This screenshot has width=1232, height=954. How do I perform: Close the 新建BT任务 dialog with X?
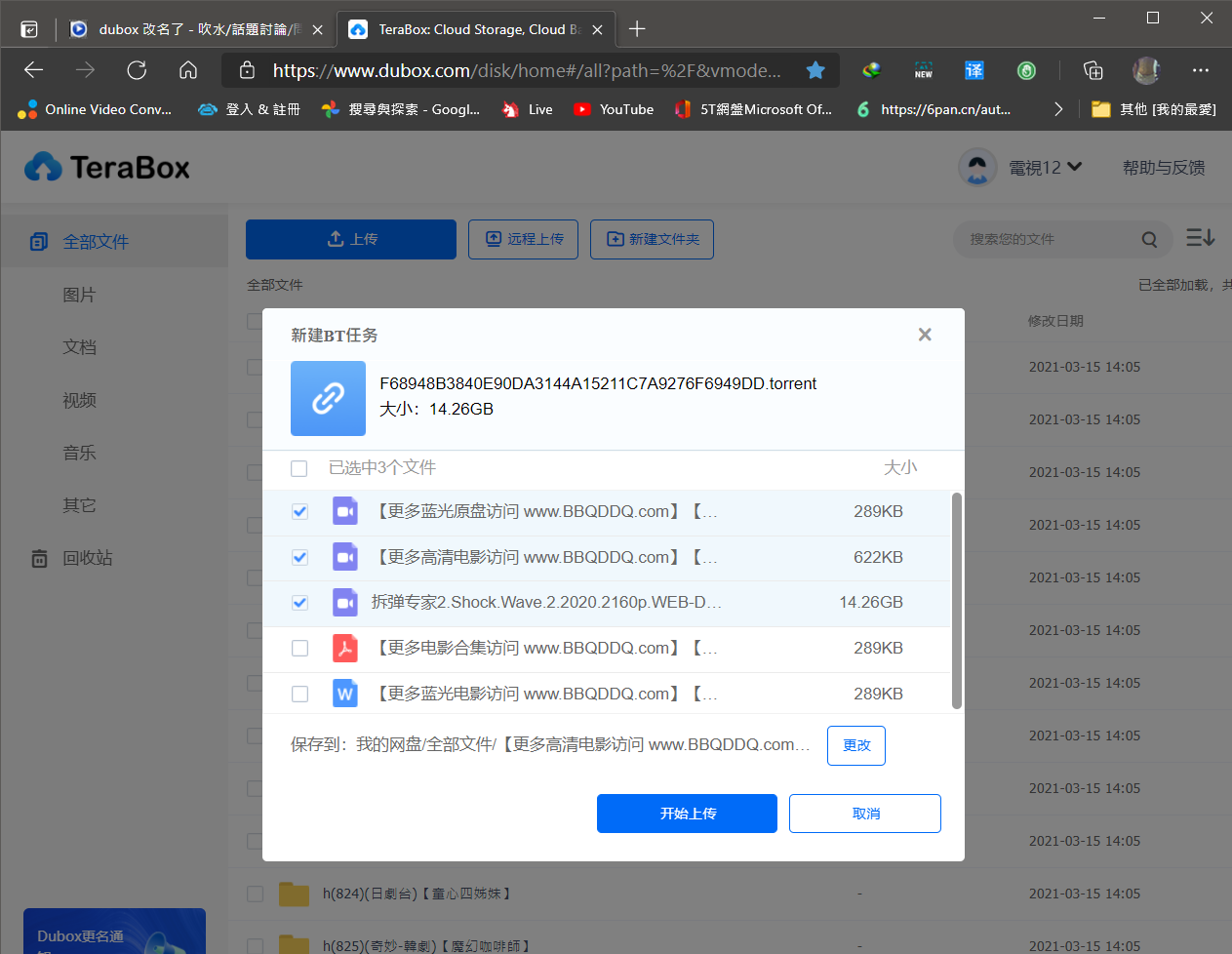[x=925, y=335]
